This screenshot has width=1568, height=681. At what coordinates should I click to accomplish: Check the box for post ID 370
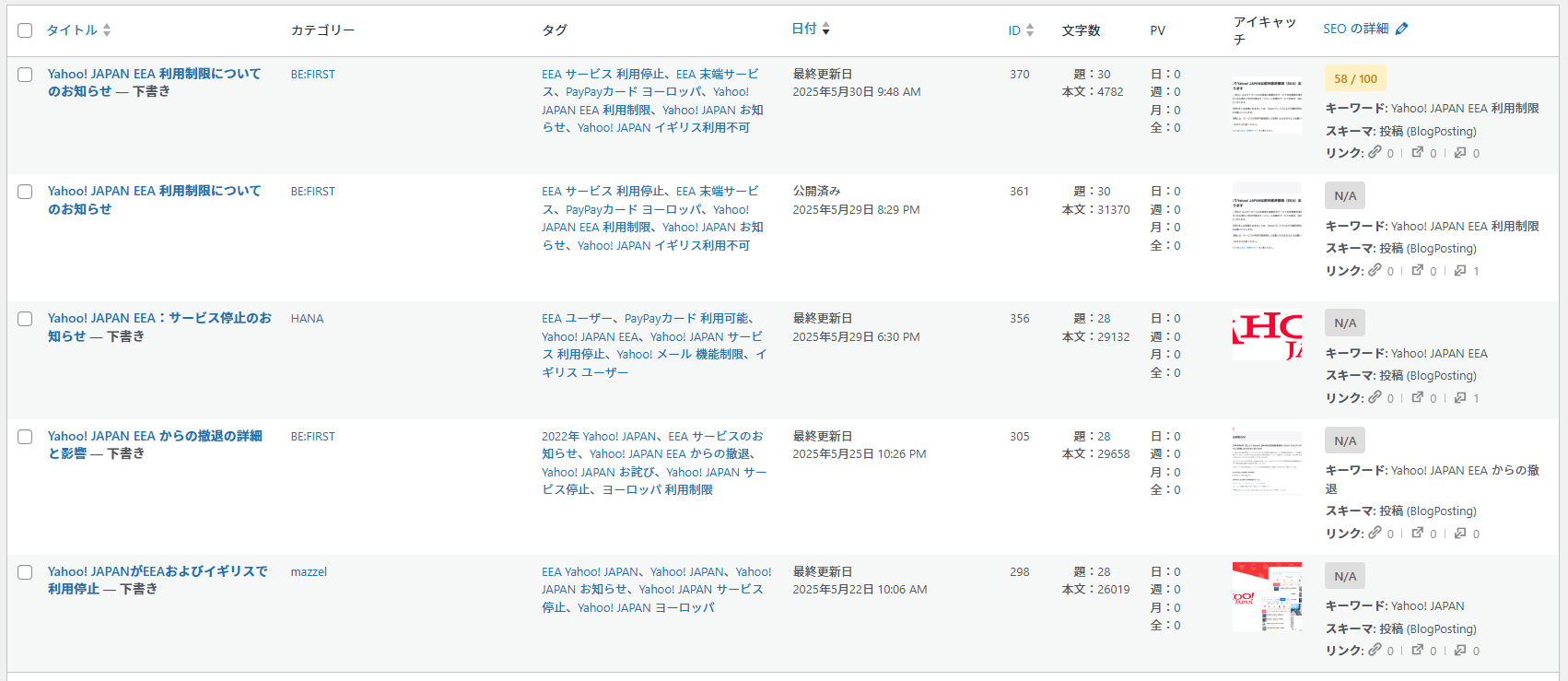click(x=25, y=75)
